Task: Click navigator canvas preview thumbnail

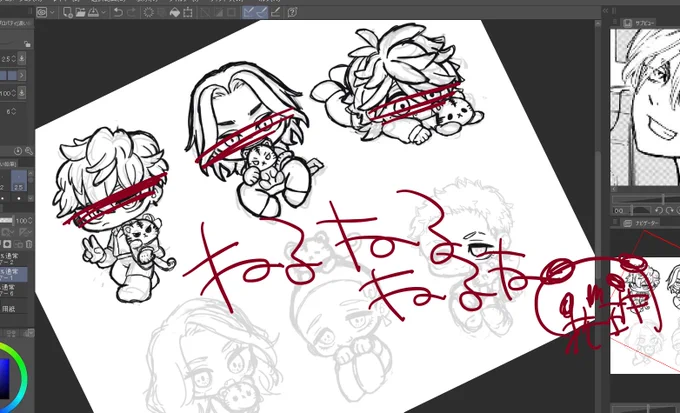Action: 645,315
